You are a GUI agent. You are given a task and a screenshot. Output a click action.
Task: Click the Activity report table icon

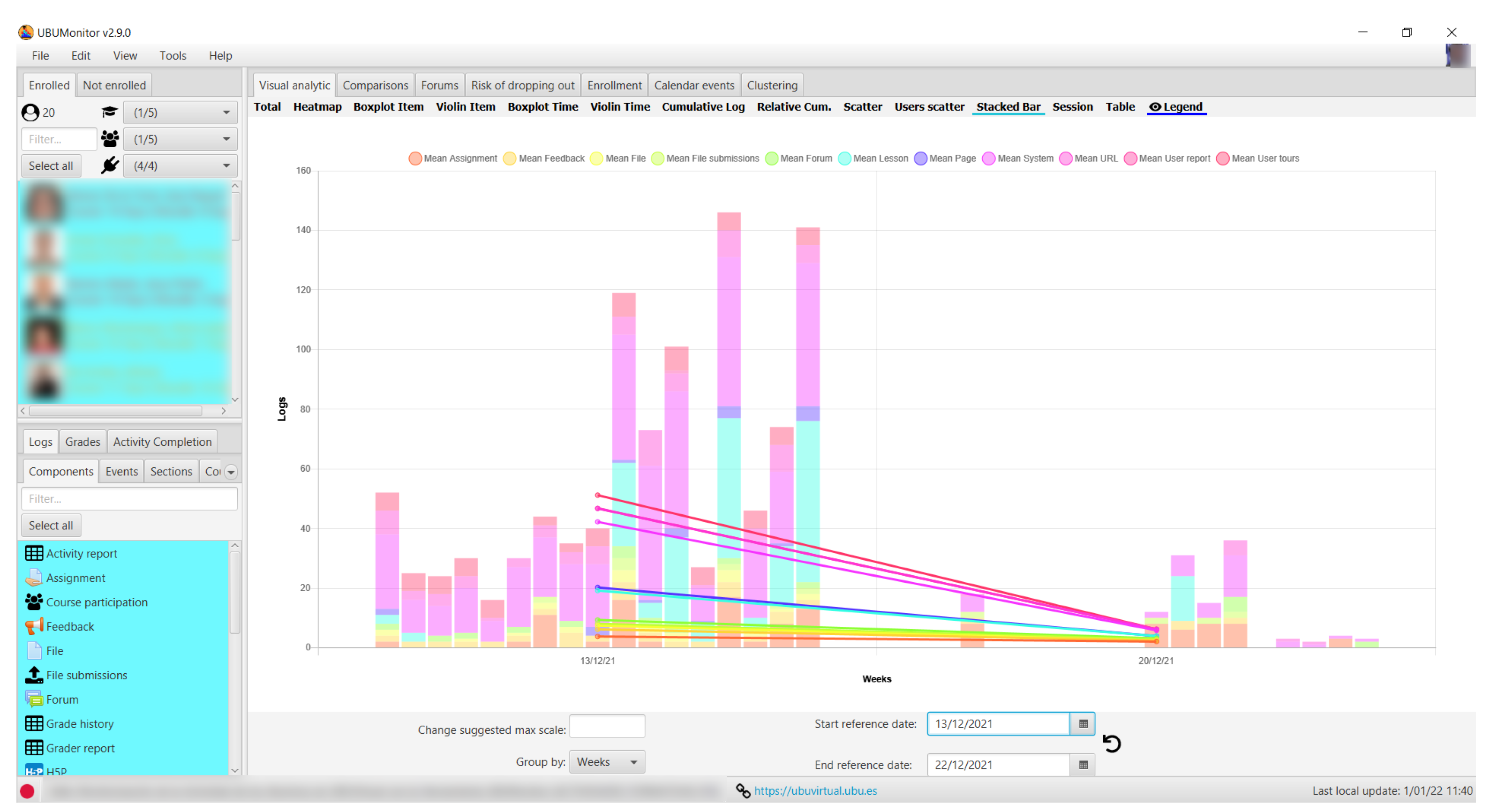[34, 554]
